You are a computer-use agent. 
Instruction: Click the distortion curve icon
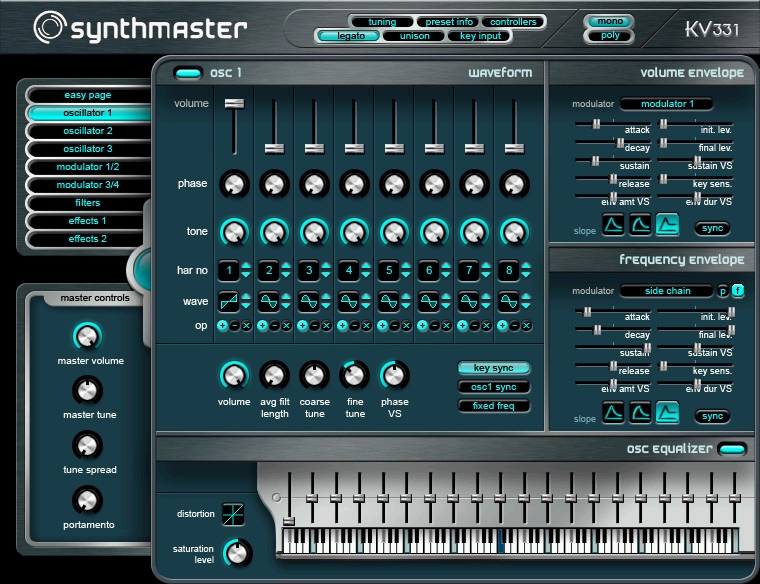pyautogui.click(x=233, y=514)
